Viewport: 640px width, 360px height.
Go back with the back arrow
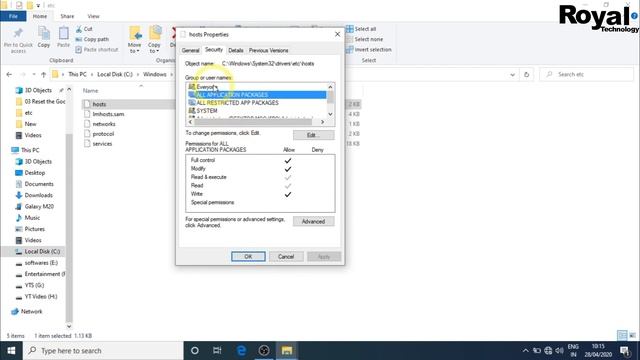[9, 74]
